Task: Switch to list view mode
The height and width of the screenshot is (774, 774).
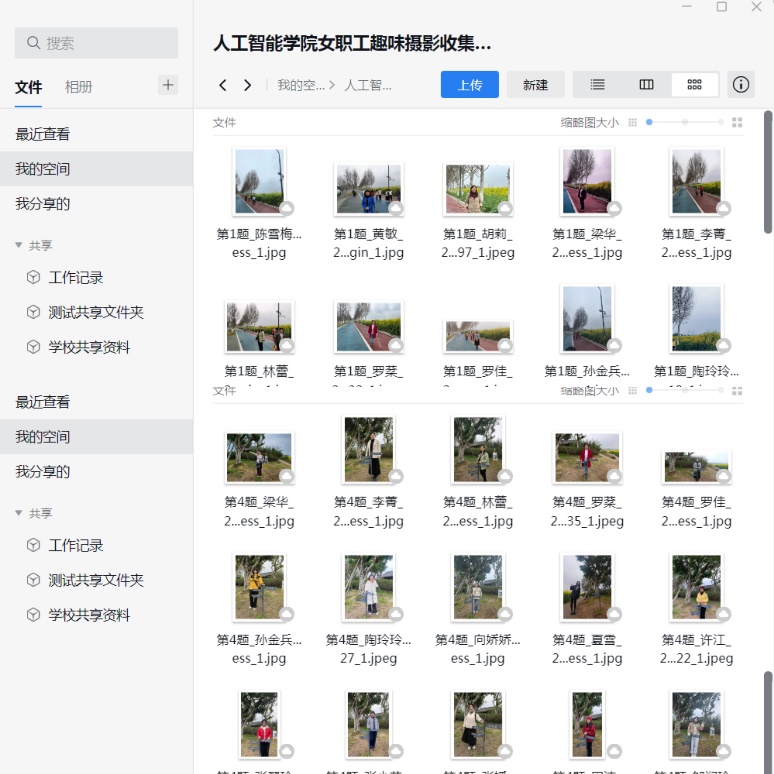Action: [x=597, y=85]
